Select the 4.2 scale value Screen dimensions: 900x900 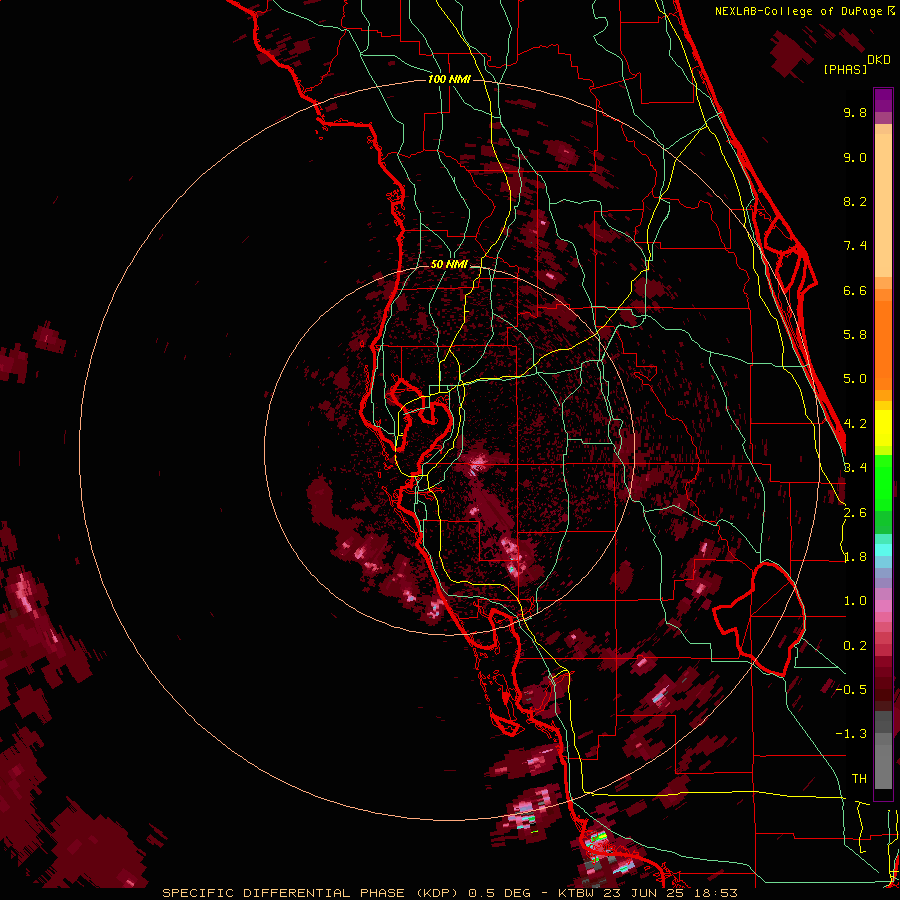(x=855, y=424)
